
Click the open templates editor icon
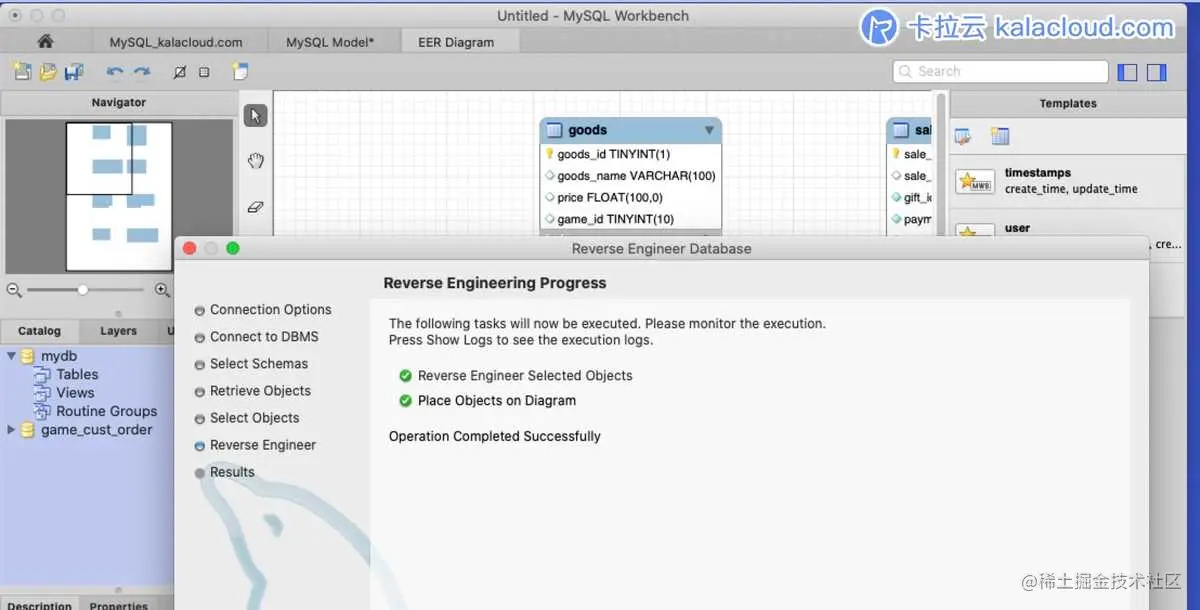963,136
